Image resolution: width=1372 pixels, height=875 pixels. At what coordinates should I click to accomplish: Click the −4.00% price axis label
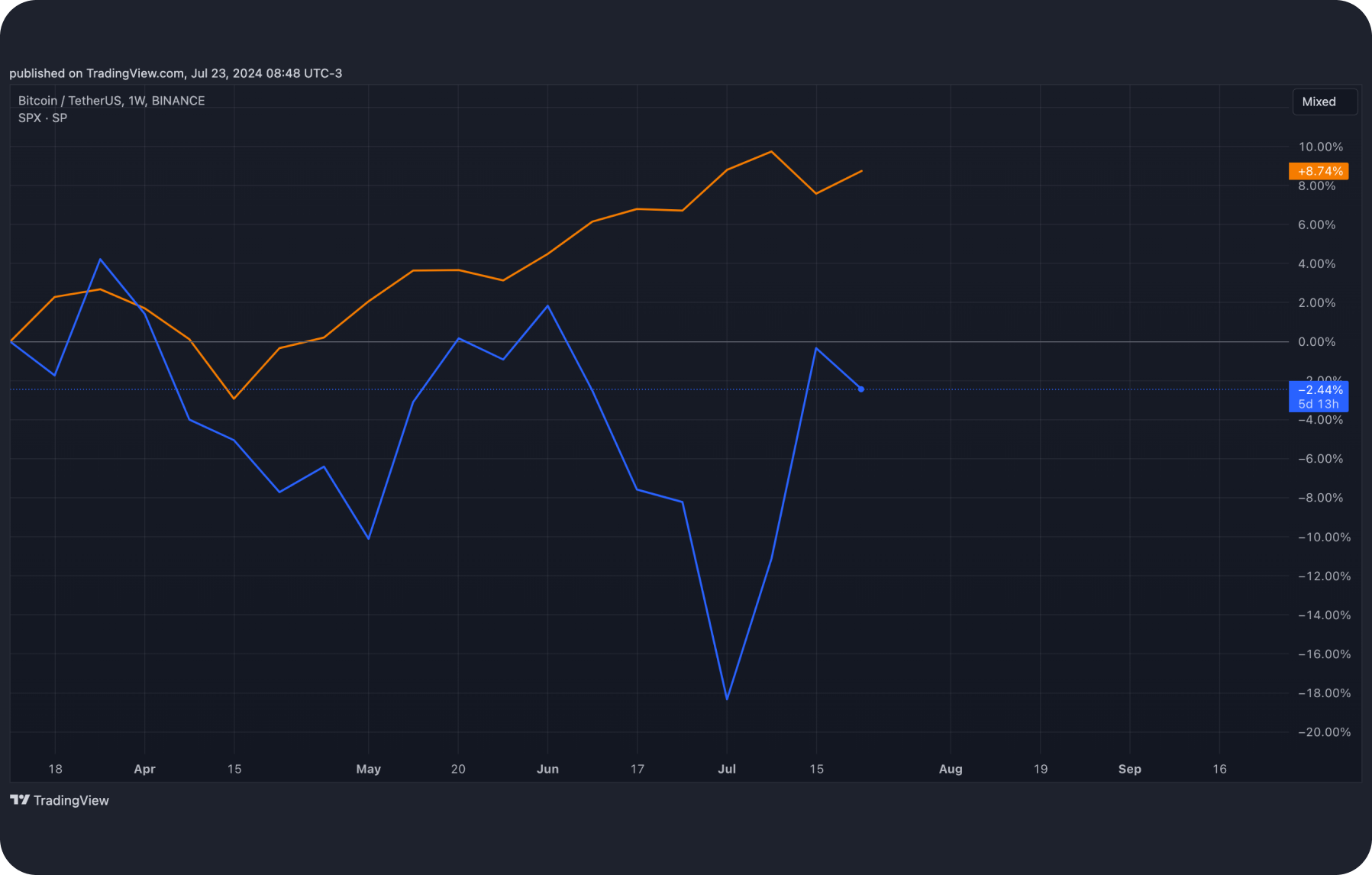pos(1321,420)
